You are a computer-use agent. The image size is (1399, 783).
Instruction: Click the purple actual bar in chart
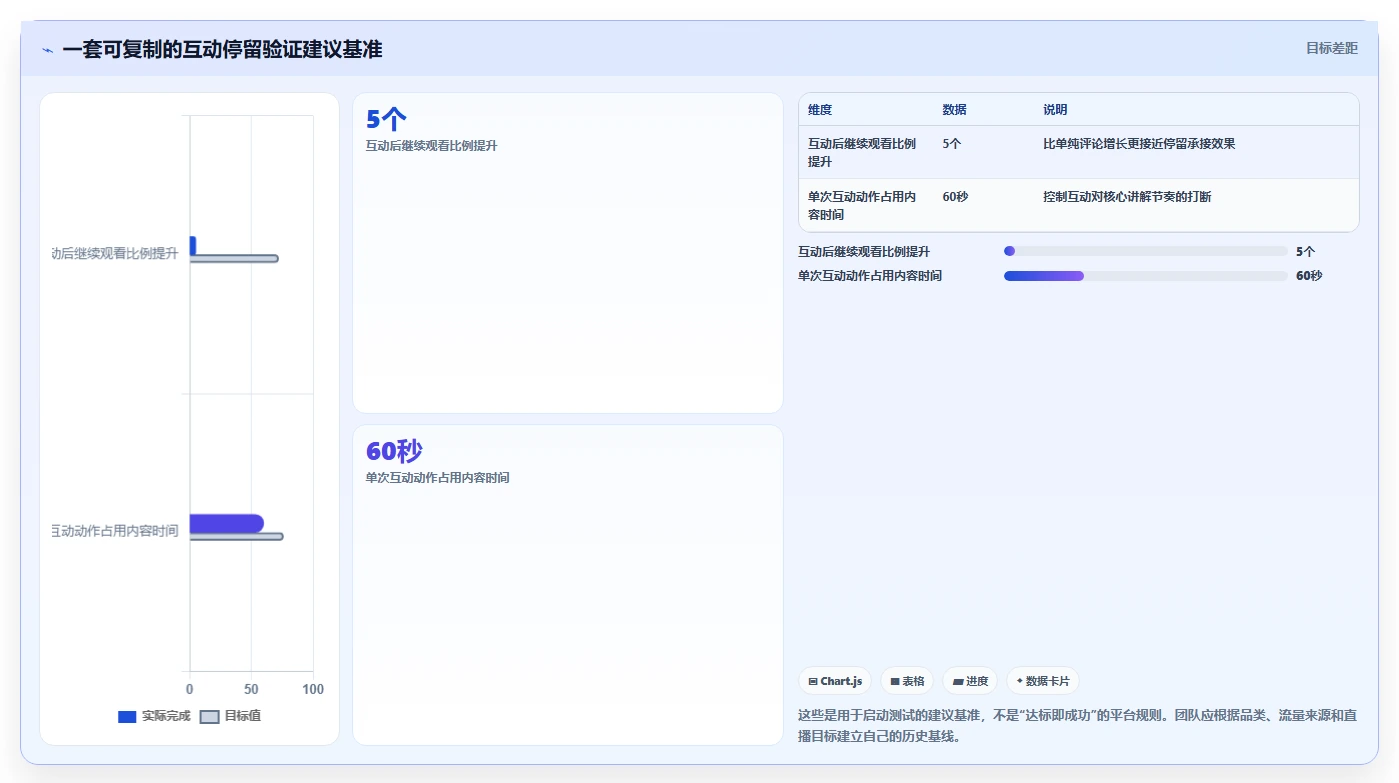tap(226, 523)
